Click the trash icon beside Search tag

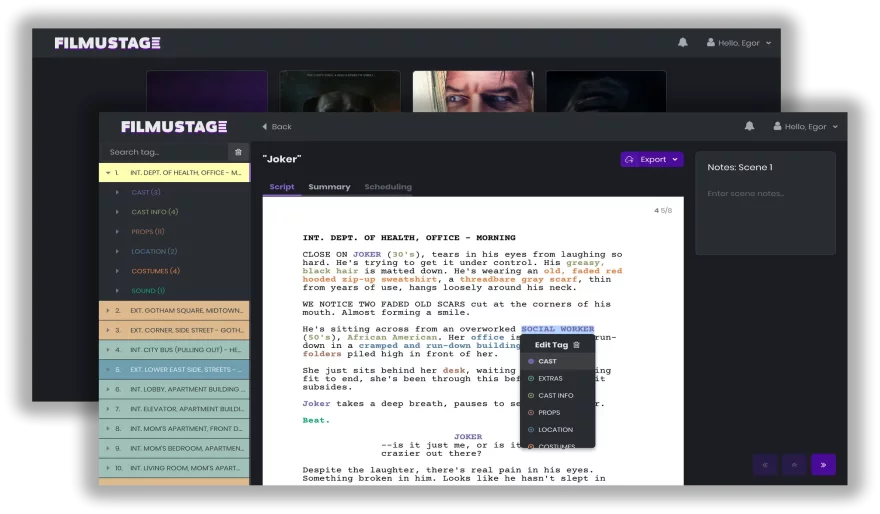point(238,152)
